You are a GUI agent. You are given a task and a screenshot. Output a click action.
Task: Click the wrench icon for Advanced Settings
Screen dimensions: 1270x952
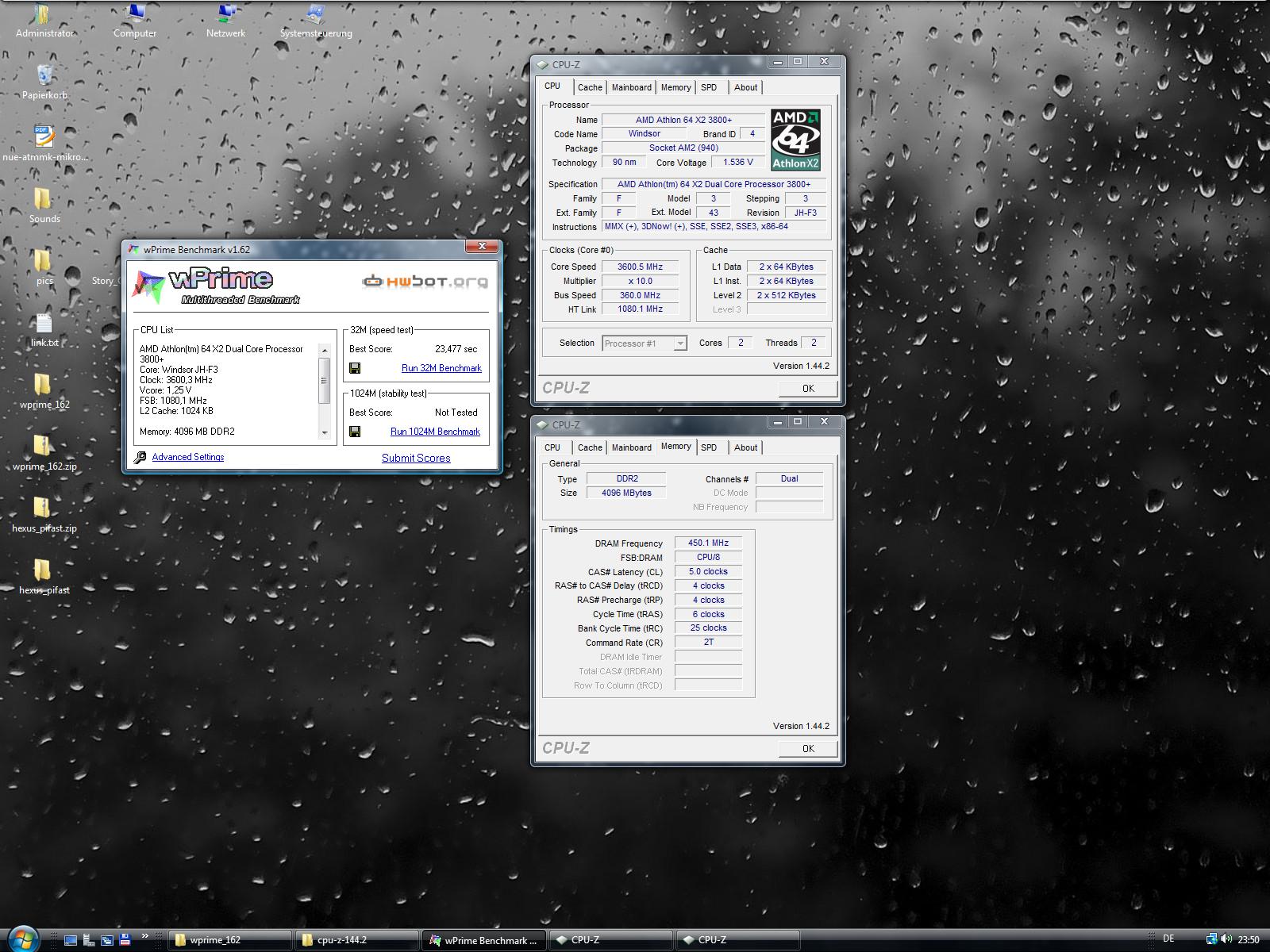[140, 458]
